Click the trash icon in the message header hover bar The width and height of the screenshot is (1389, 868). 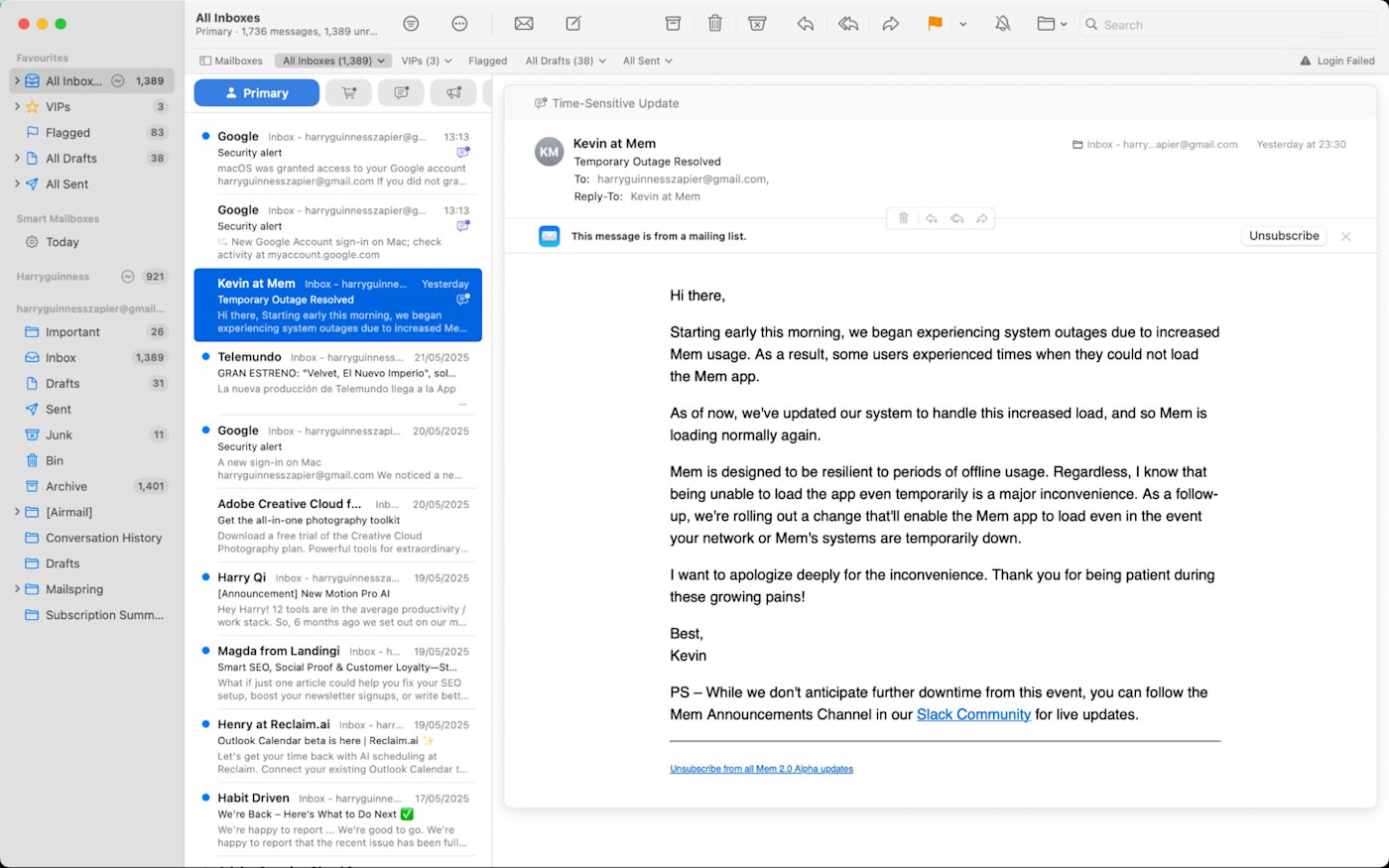click(903, 218)
